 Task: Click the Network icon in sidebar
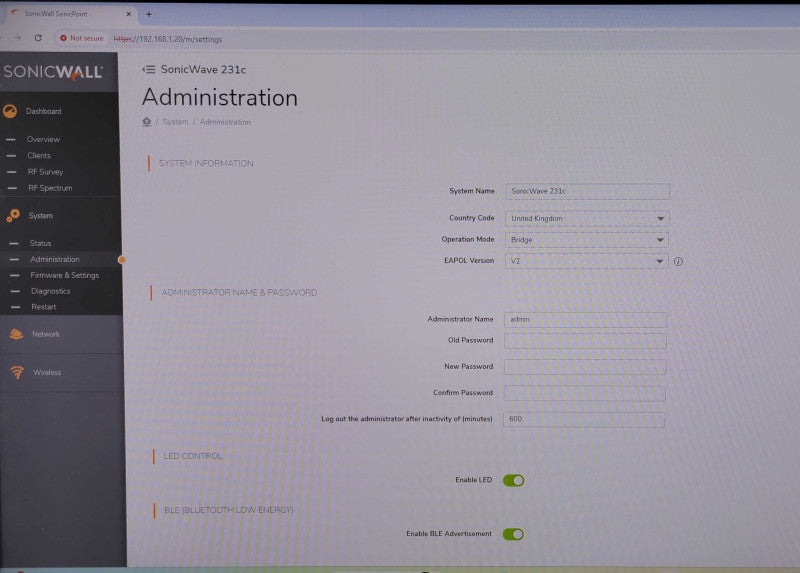click(16, 334)
